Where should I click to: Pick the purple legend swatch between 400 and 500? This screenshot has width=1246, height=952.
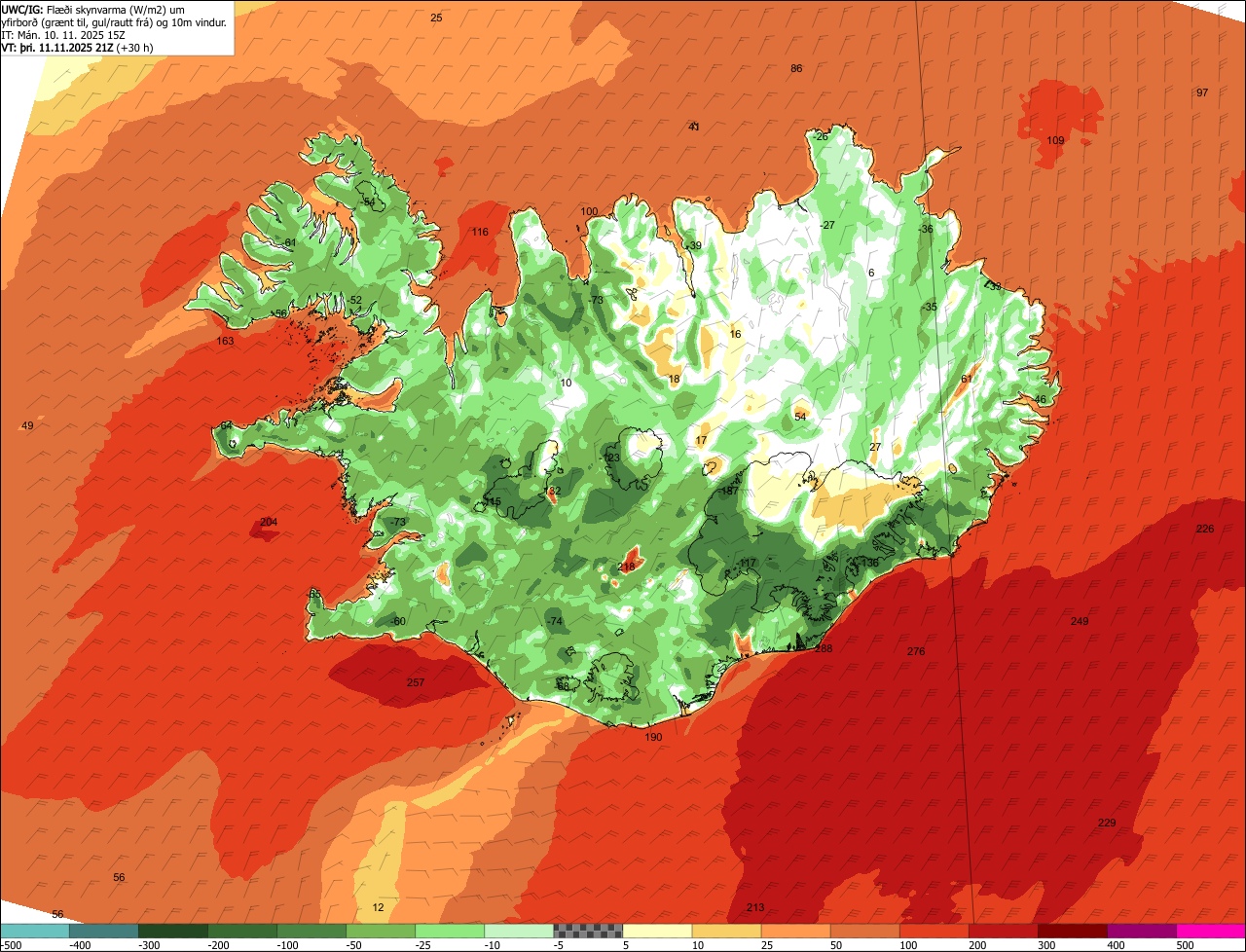point(1141,931)
